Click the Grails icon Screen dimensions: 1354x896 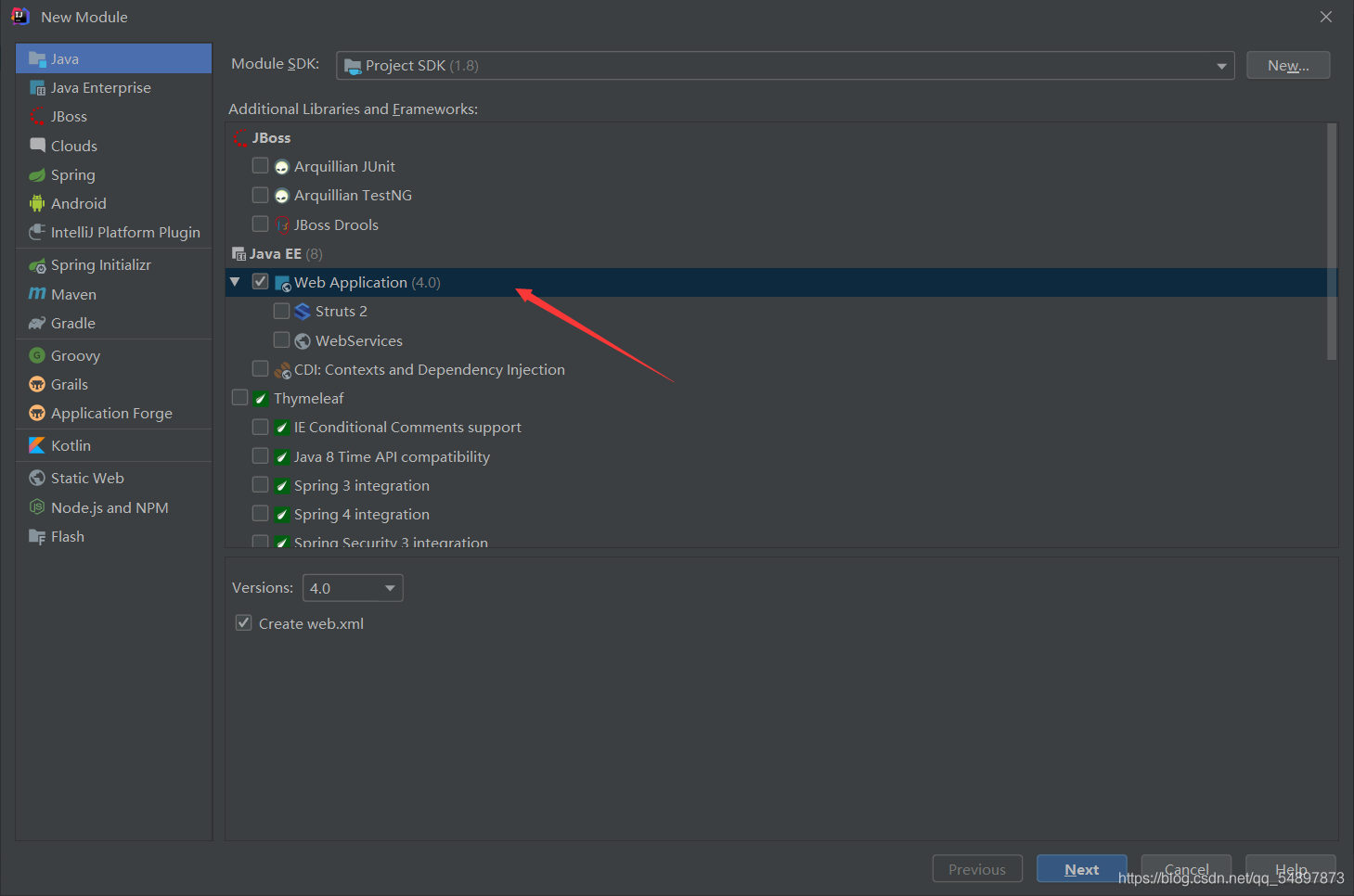37,384
